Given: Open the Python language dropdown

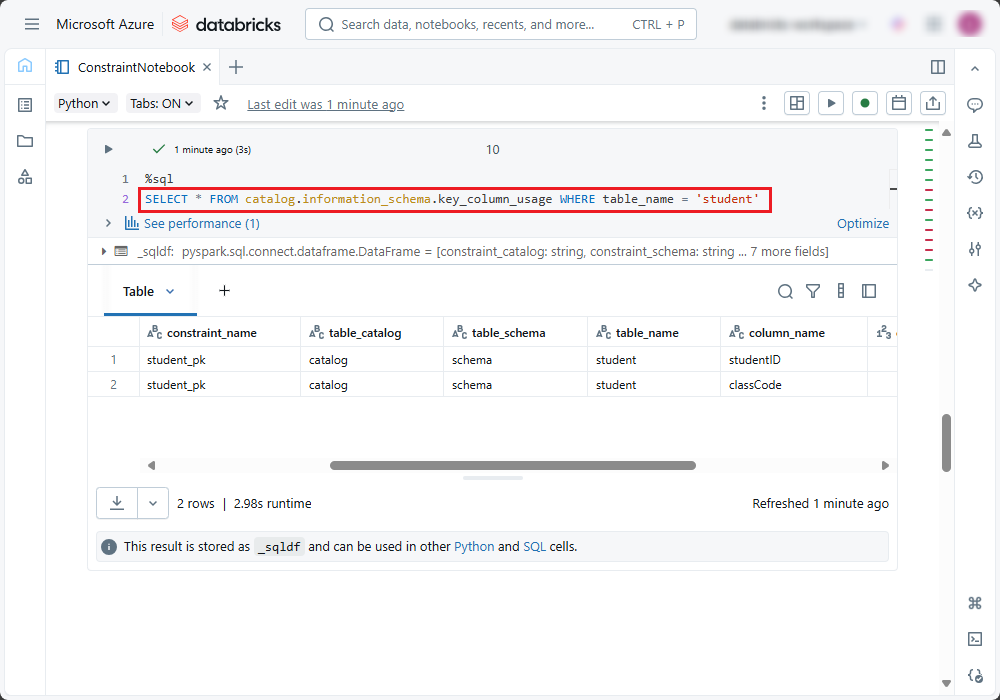Looking at the screenshot, I should pyautogui.click(x=86, y=103).
